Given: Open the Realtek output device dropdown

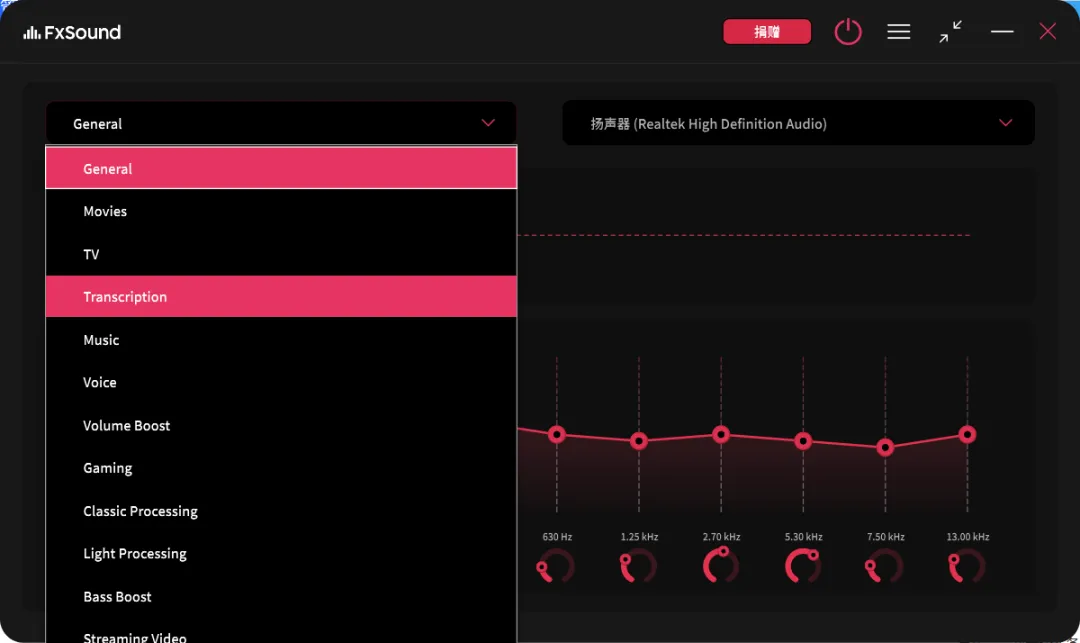Looking at the screenshot, I should click(x=798, y=123).
